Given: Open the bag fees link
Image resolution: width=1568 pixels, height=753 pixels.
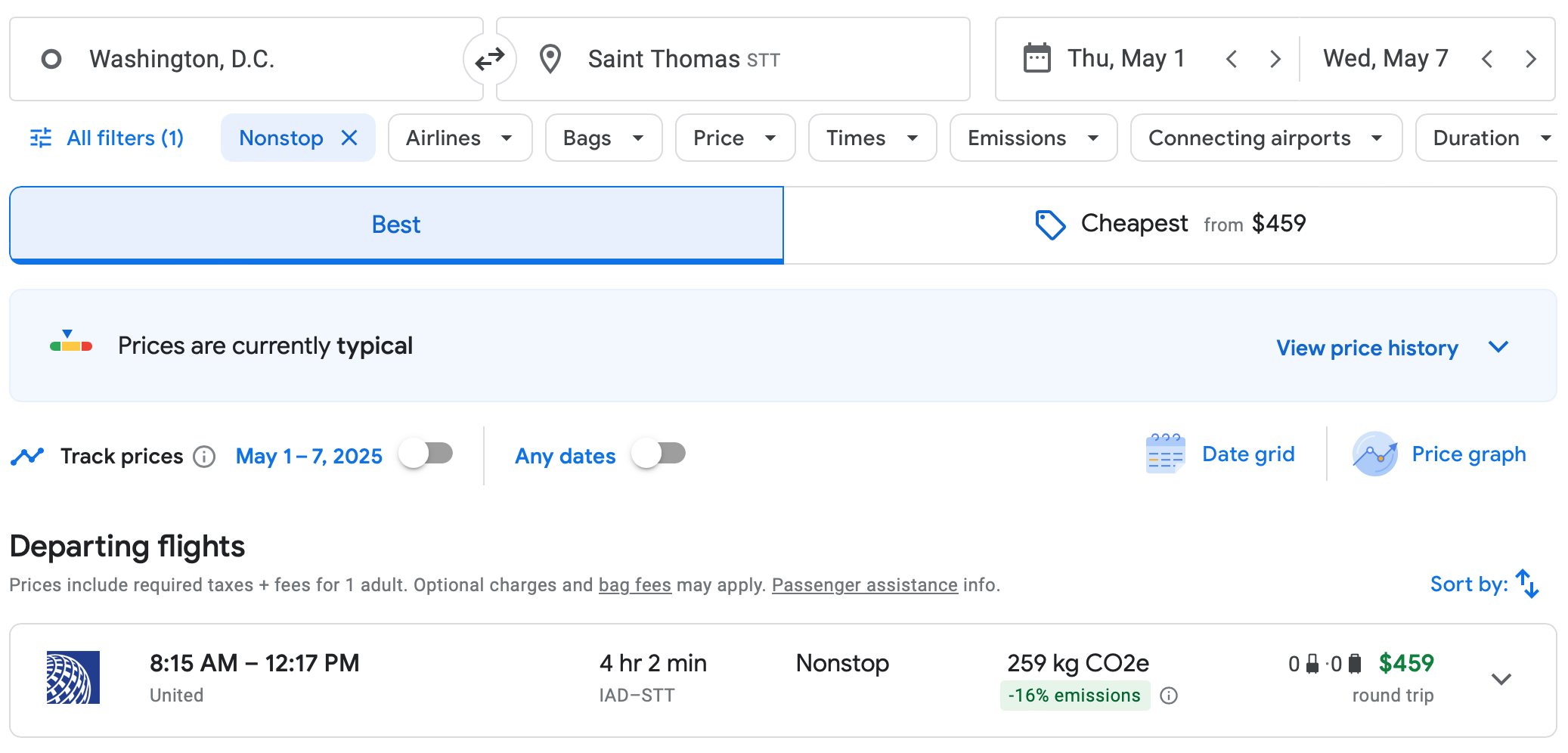Looking at the screenshot, I should (634, 585).
